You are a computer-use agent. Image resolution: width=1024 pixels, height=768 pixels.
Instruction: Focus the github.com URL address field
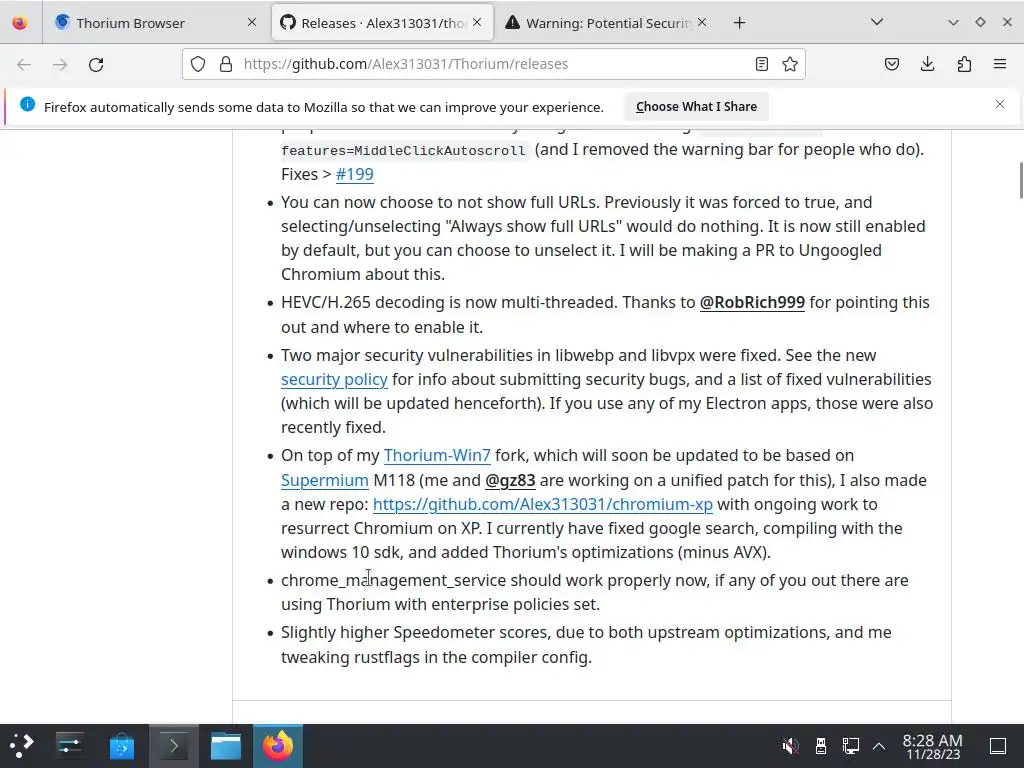coord(495,64)
